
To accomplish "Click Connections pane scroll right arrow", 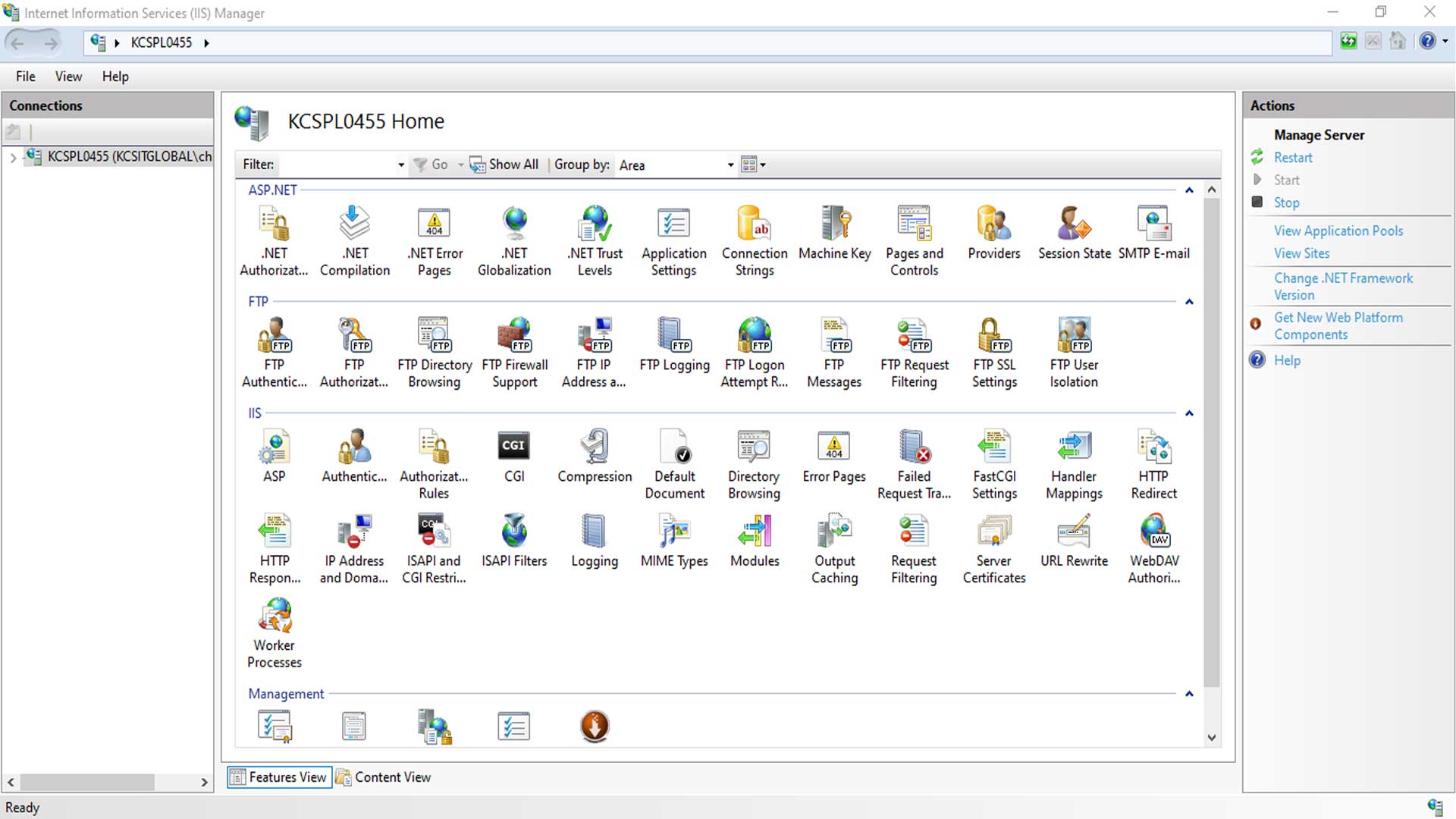I will 204,782.
